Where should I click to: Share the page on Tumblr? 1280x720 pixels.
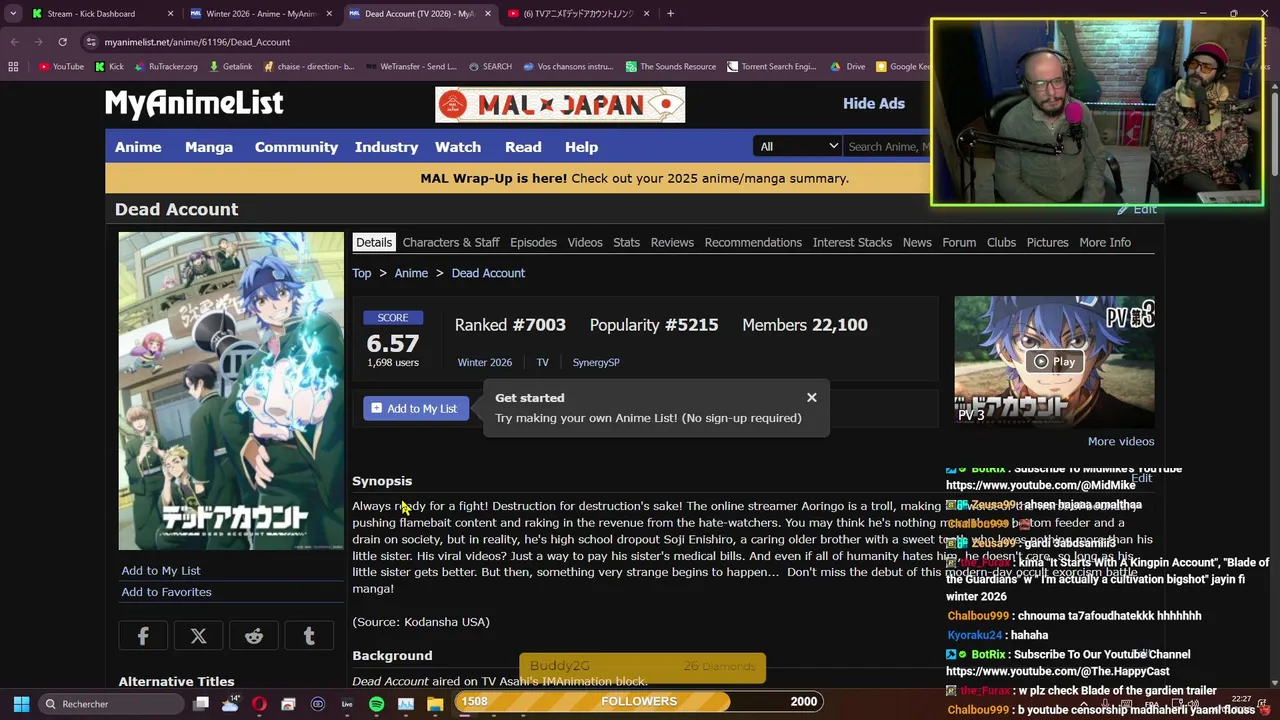click(x=309, y=636)
